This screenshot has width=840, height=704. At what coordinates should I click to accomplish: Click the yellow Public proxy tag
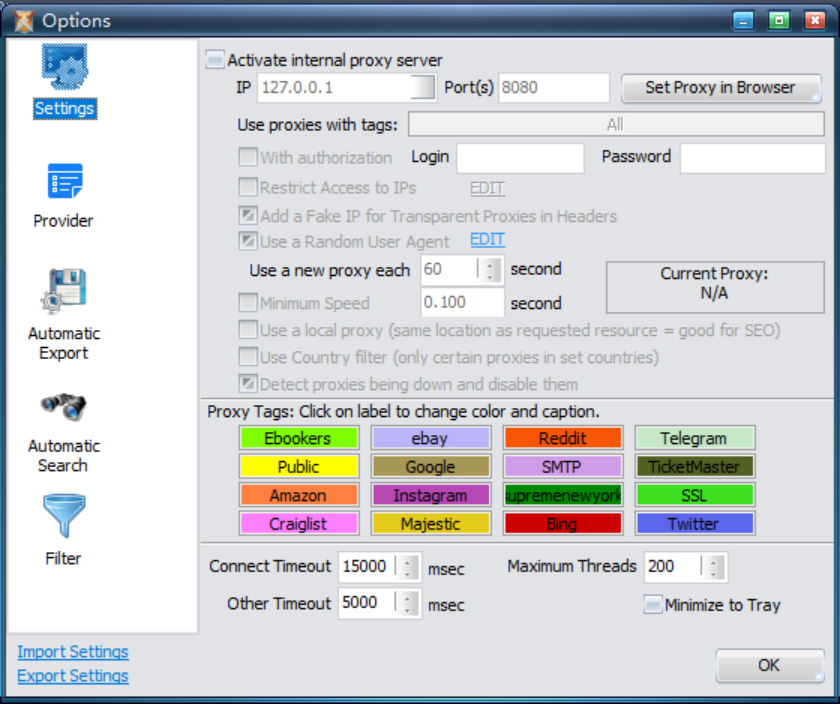(298, 466)
